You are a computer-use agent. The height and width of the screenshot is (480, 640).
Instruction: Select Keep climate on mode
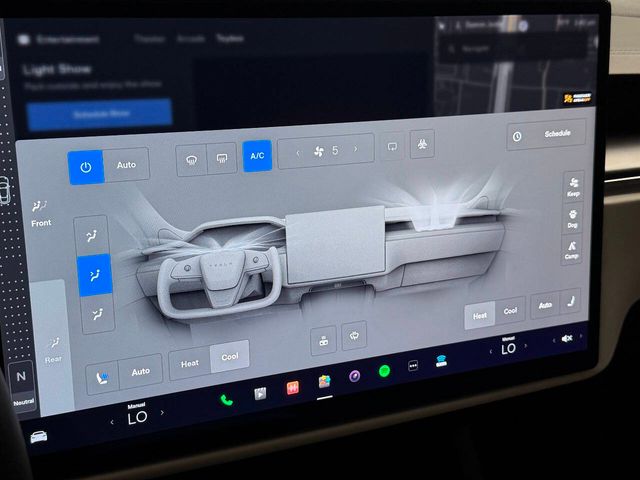pyautogui.click(x=573, y=187)
